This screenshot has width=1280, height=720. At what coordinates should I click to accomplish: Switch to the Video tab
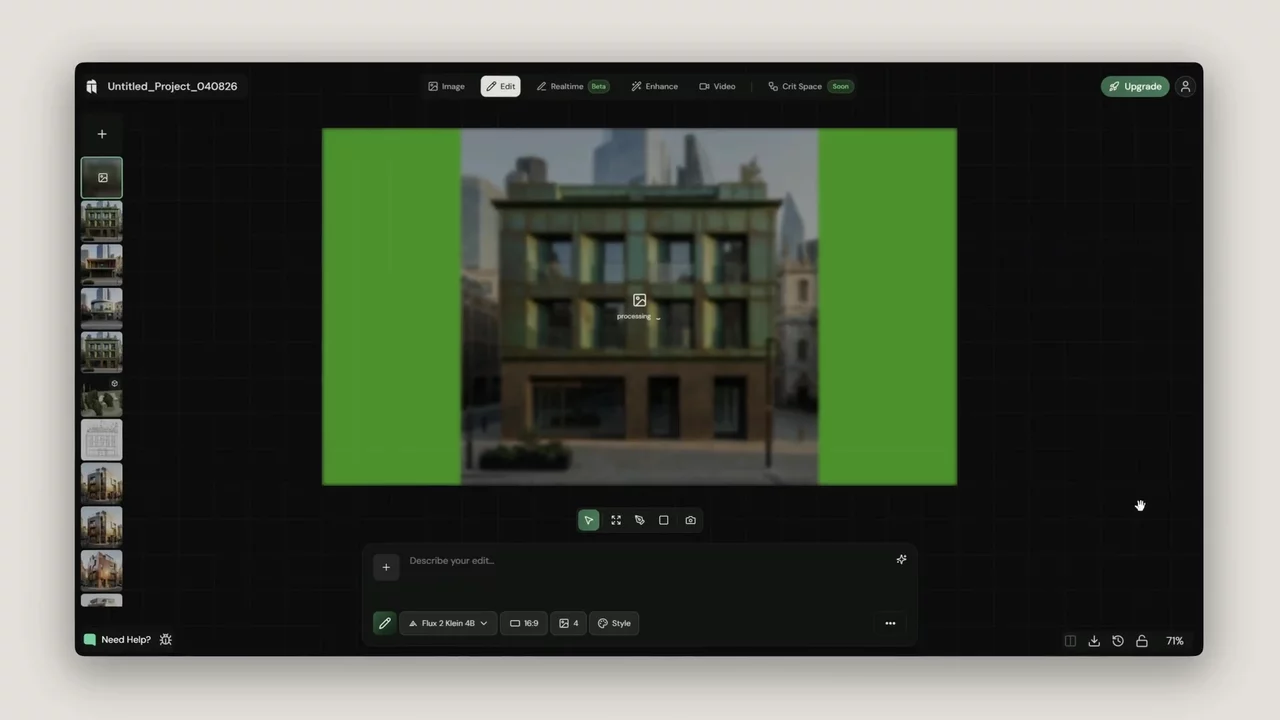[x=718, y=86]
